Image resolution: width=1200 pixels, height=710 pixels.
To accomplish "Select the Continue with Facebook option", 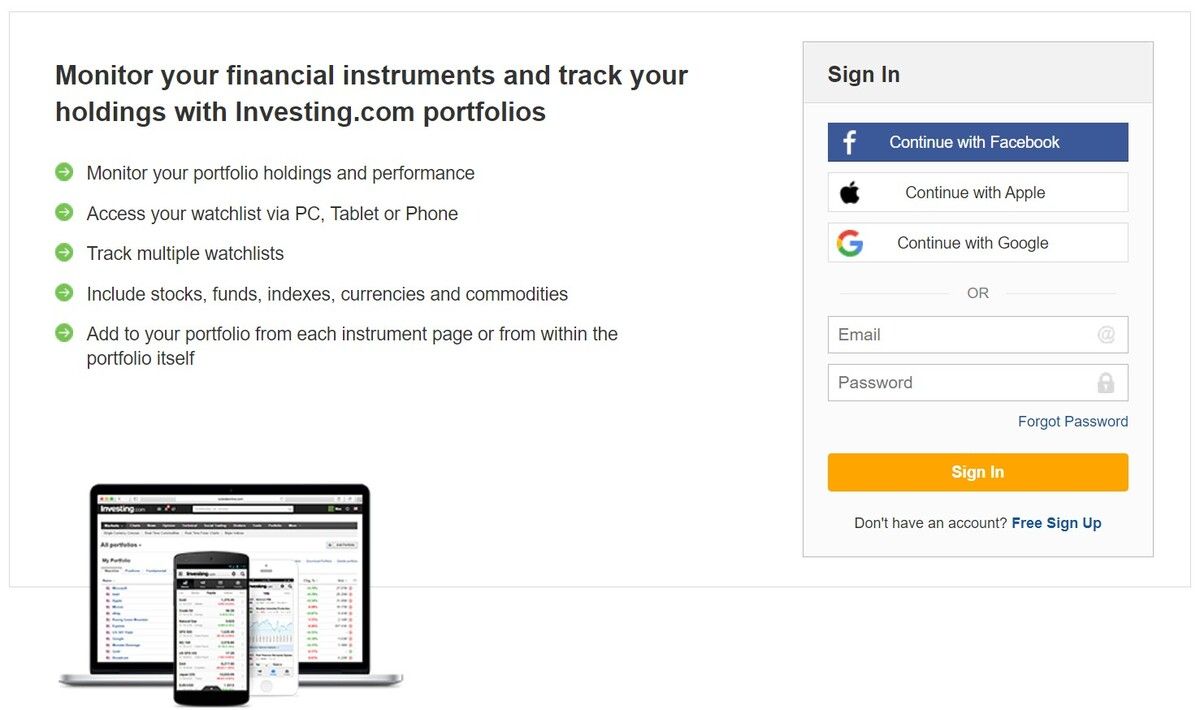I will point(977,141).
